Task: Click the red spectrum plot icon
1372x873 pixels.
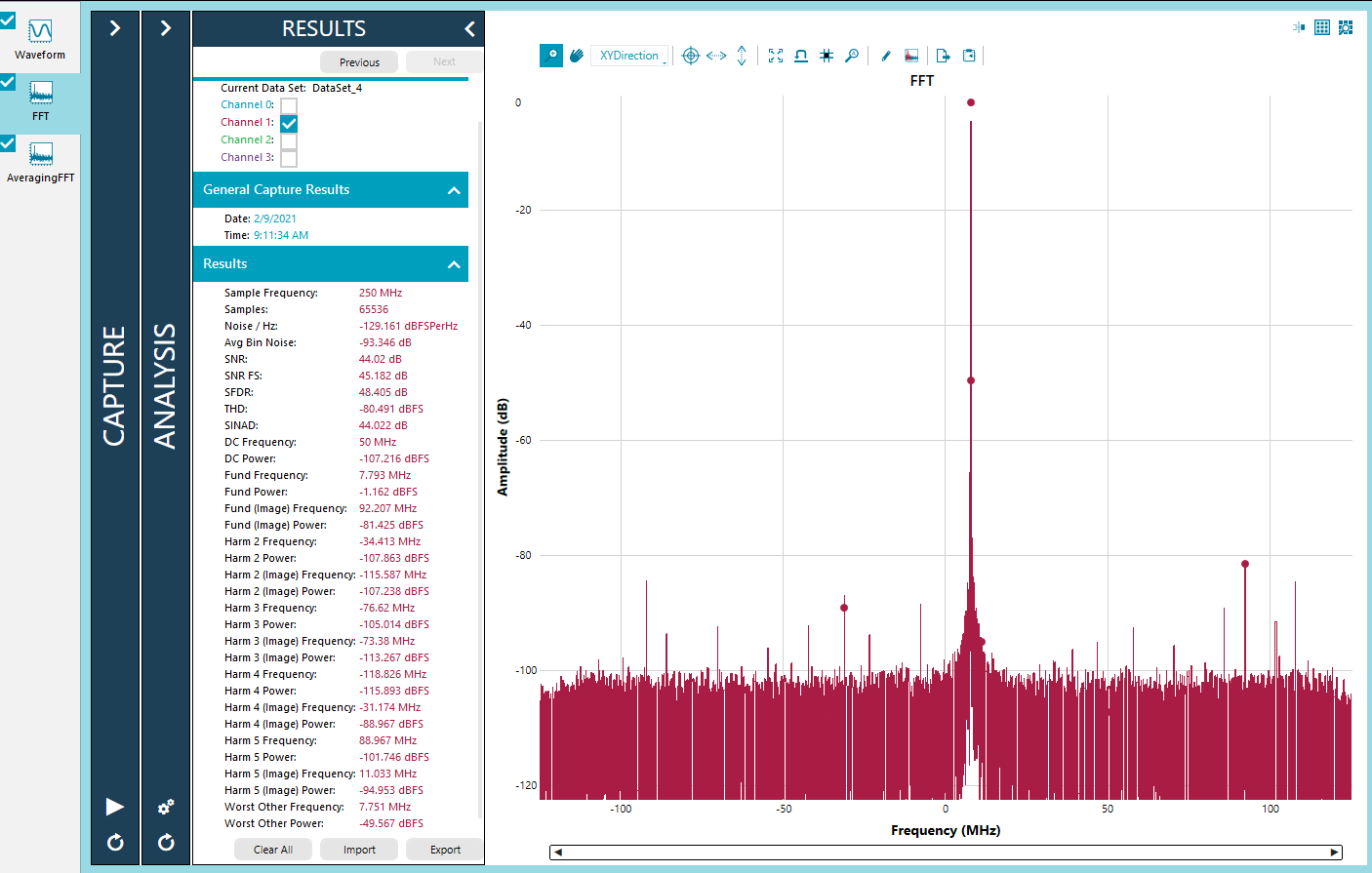Action: coord(911,56)
